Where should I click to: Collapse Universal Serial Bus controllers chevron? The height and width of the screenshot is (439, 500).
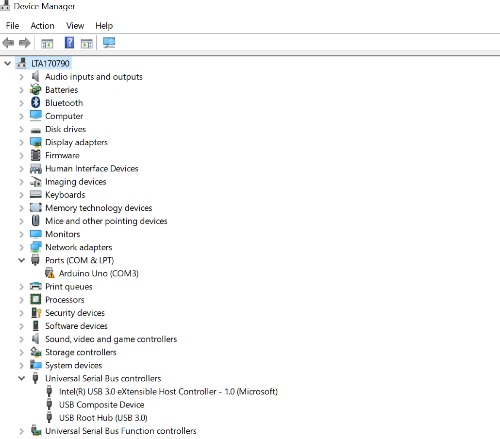[21, 378]
